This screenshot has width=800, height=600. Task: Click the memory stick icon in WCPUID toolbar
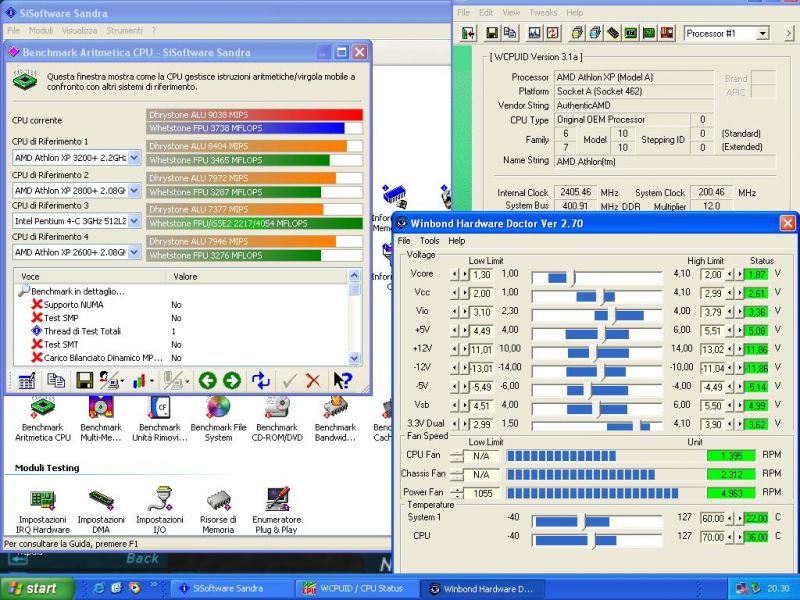click(x=613, y=34)
